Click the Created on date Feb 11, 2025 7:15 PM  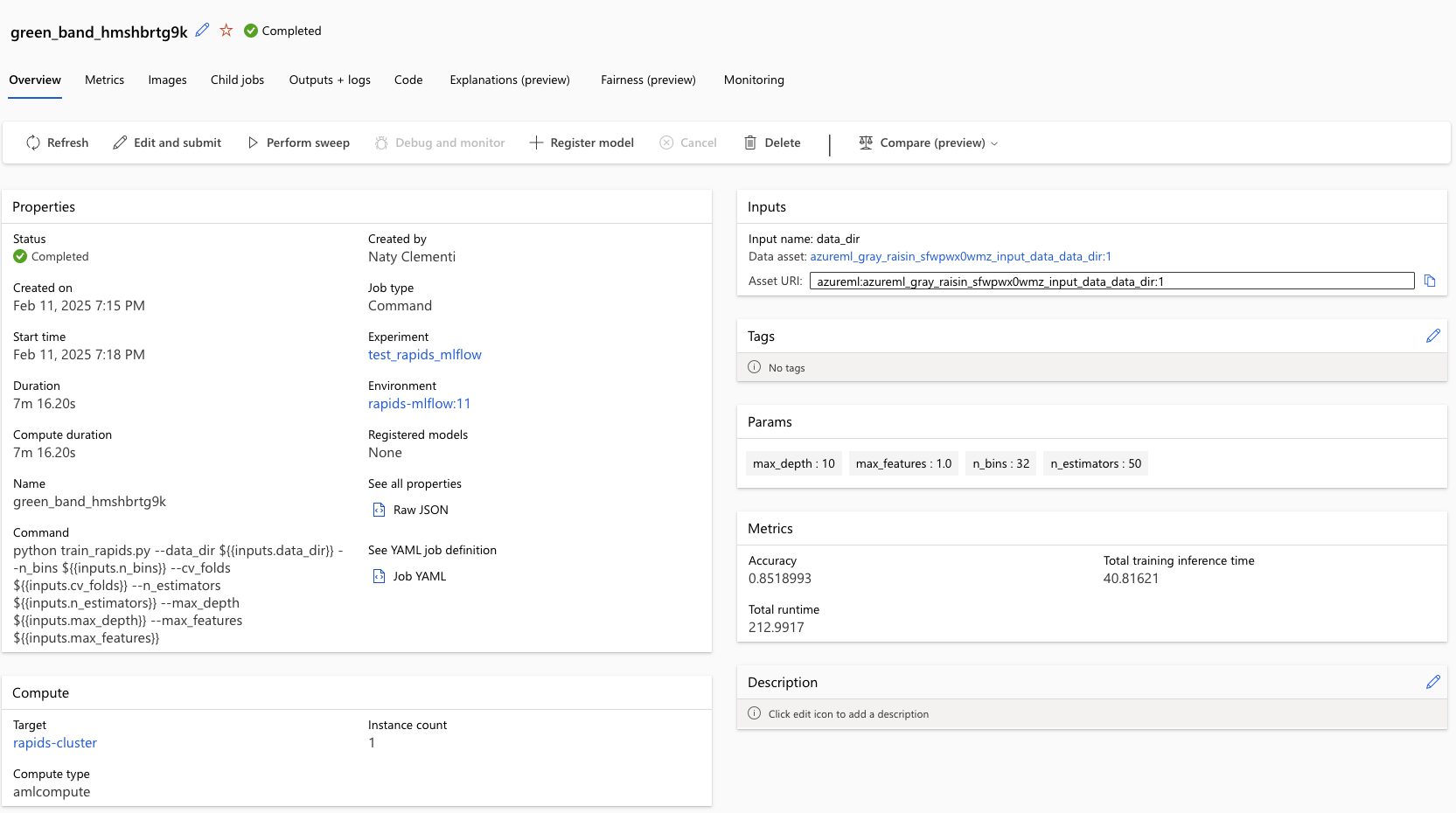pyautogui.click(x=79, y=305)
